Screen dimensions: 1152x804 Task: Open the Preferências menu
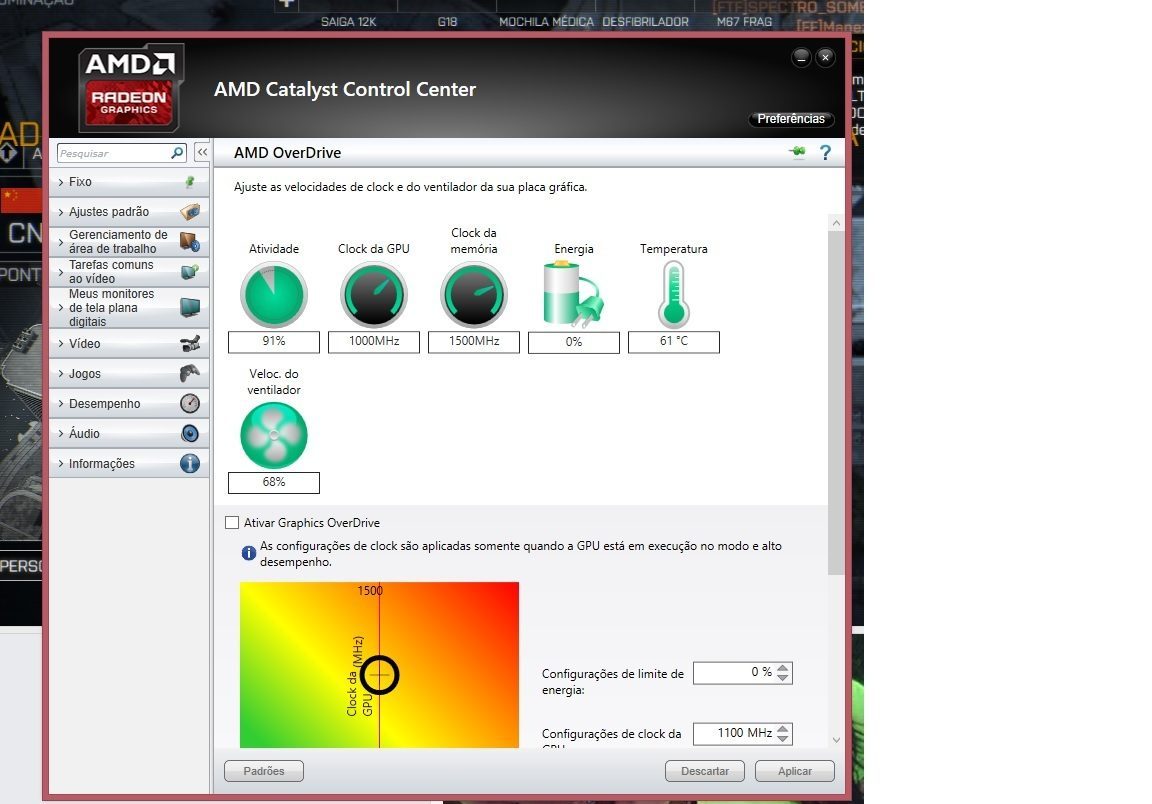coord(791,119)
